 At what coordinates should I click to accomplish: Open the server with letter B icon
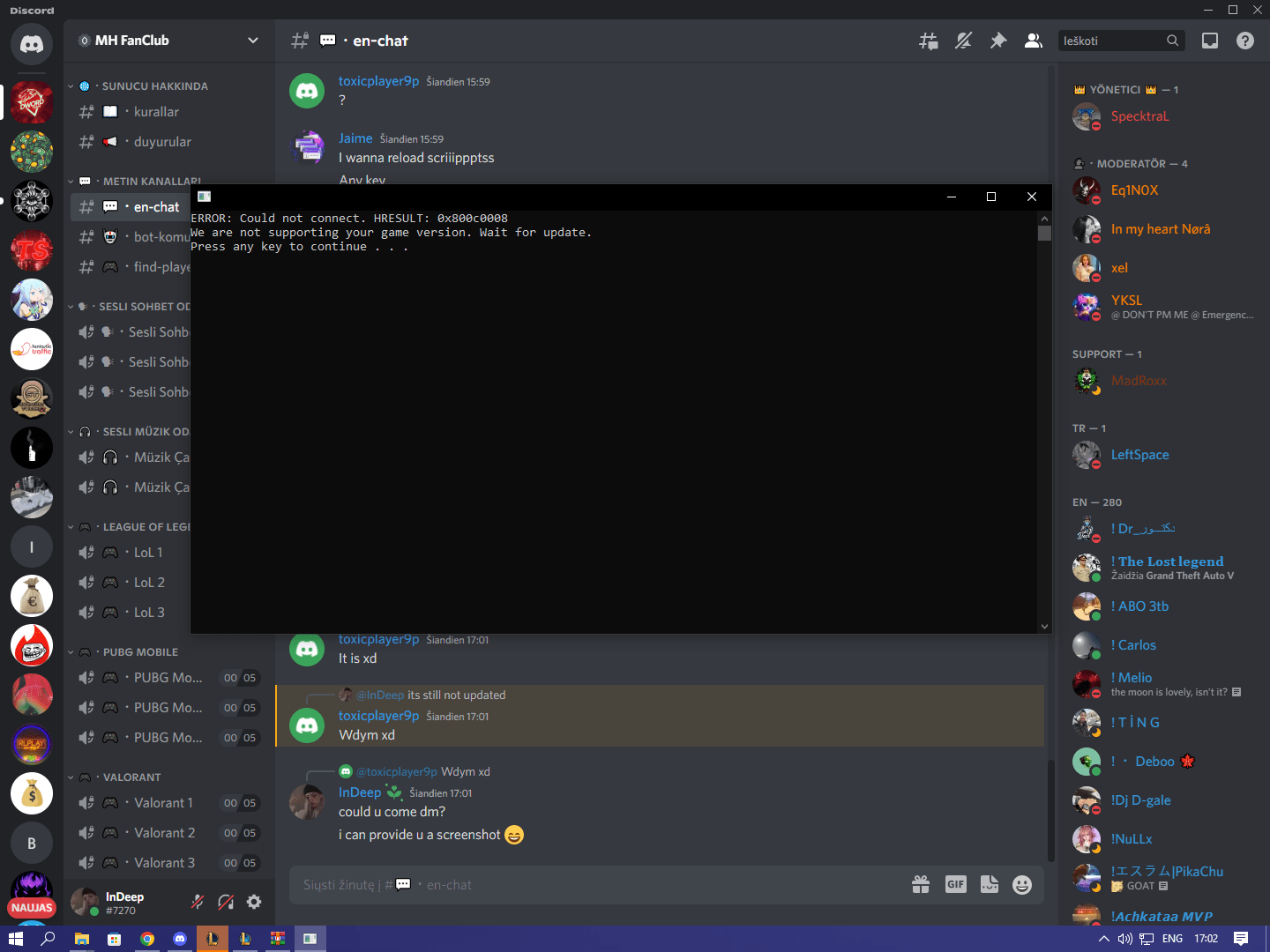[x=32, y=843]
